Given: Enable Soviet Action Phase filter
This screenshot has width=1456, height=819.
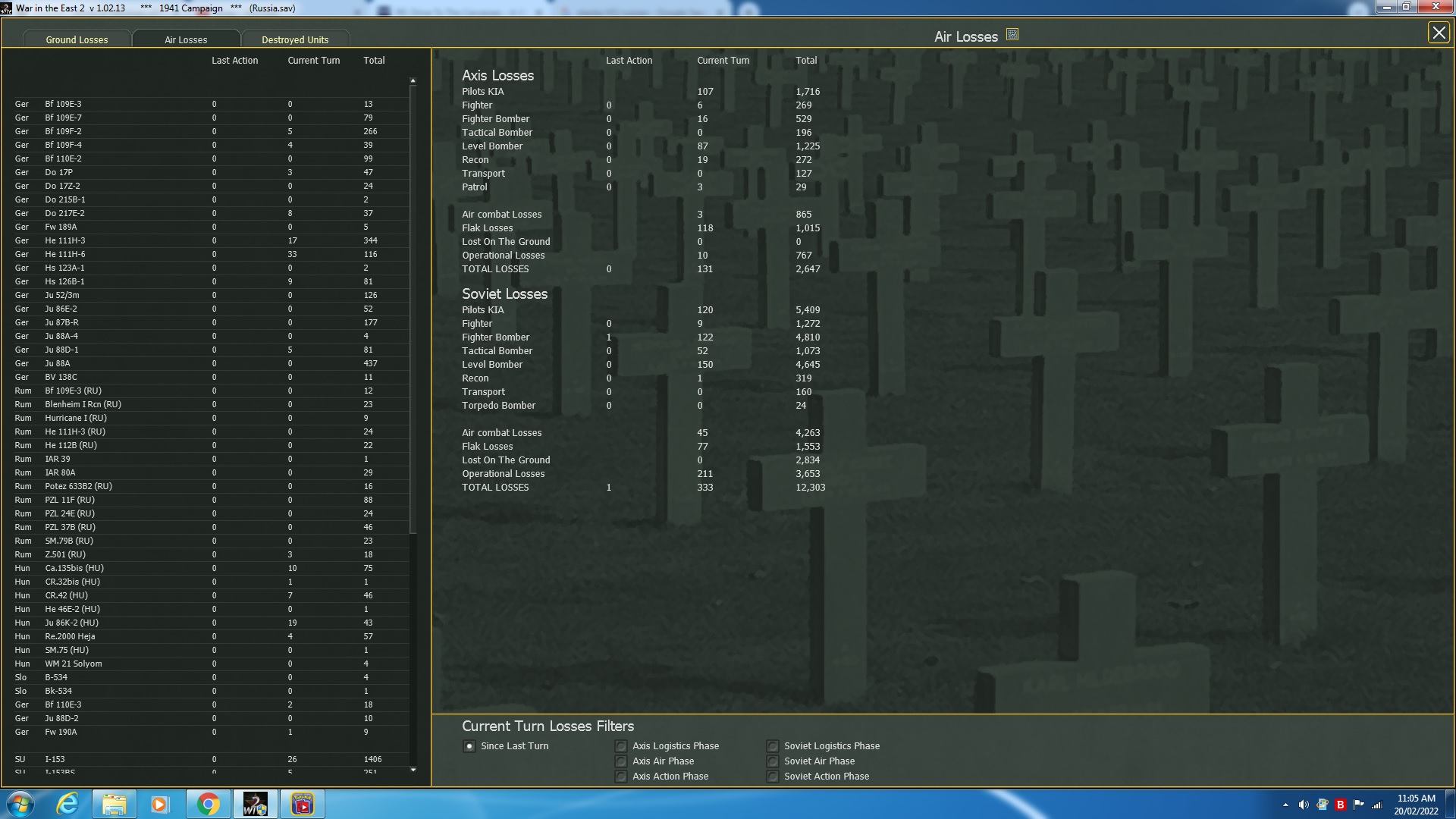Looking at the screenshot, I should 773,777.
